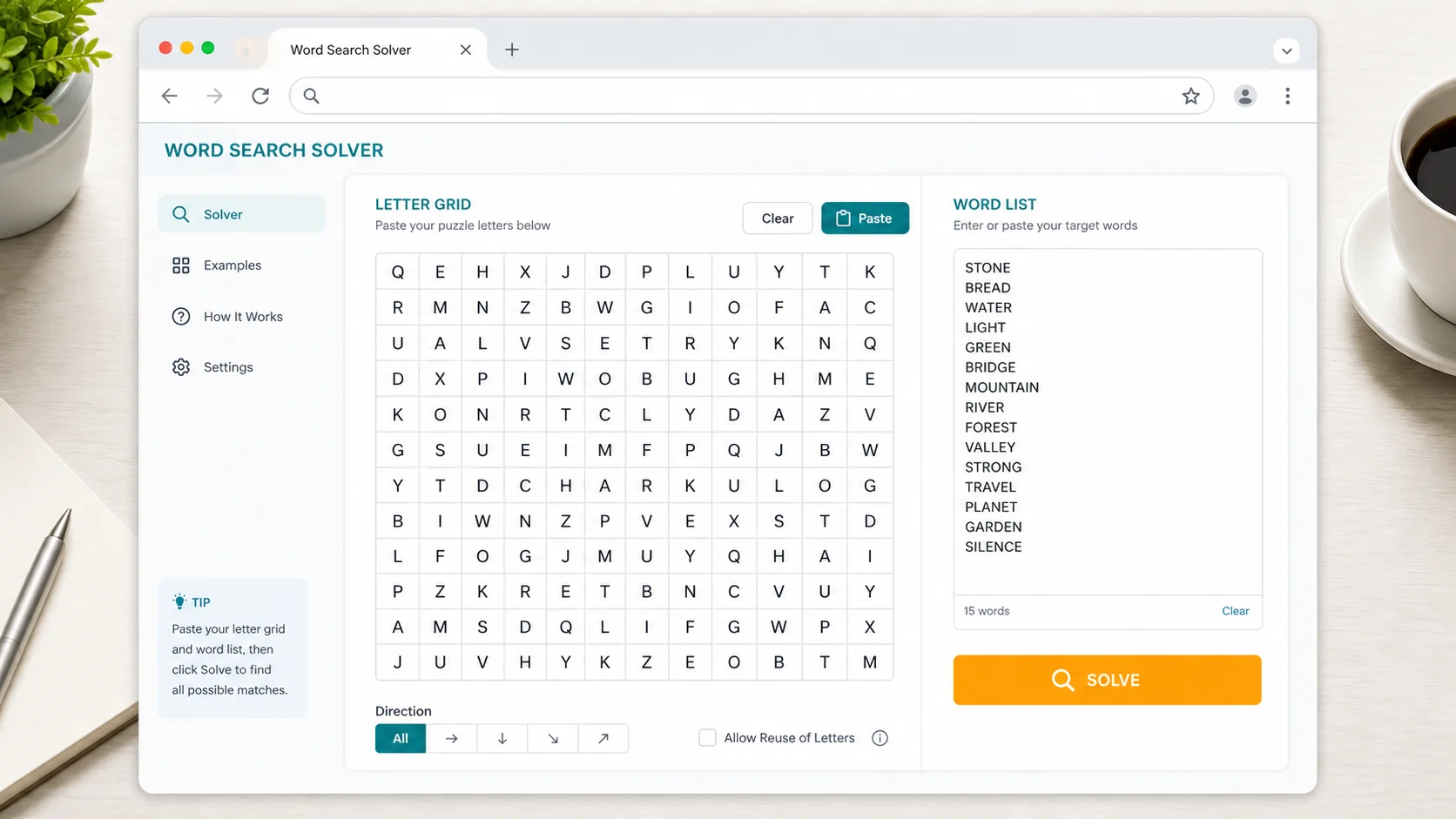Choose the diagonal up-right direction
Screen dimensions: 1456x819
point(603,738)
